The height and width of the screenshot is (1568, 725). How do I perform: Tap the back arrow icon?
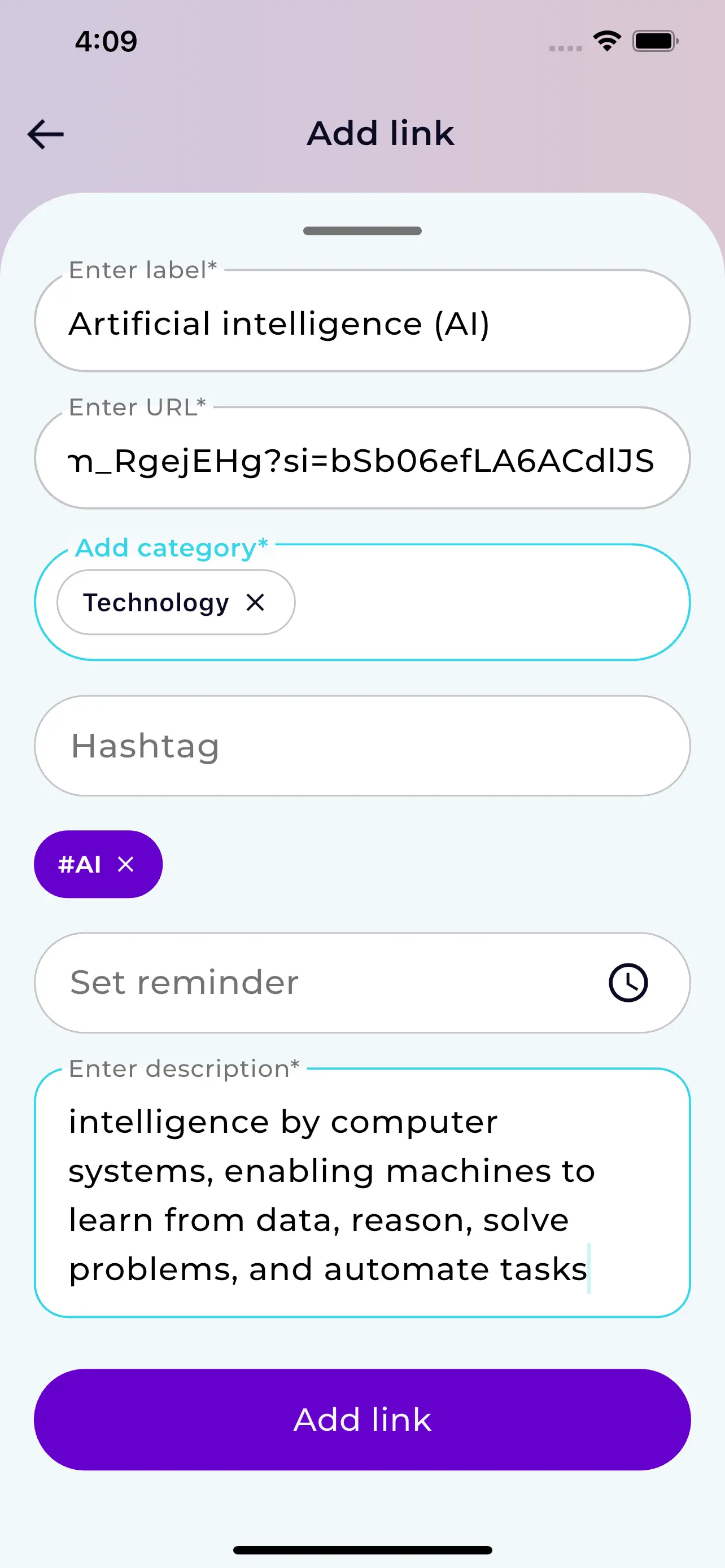pyautogui.click(x=46, y=134)
